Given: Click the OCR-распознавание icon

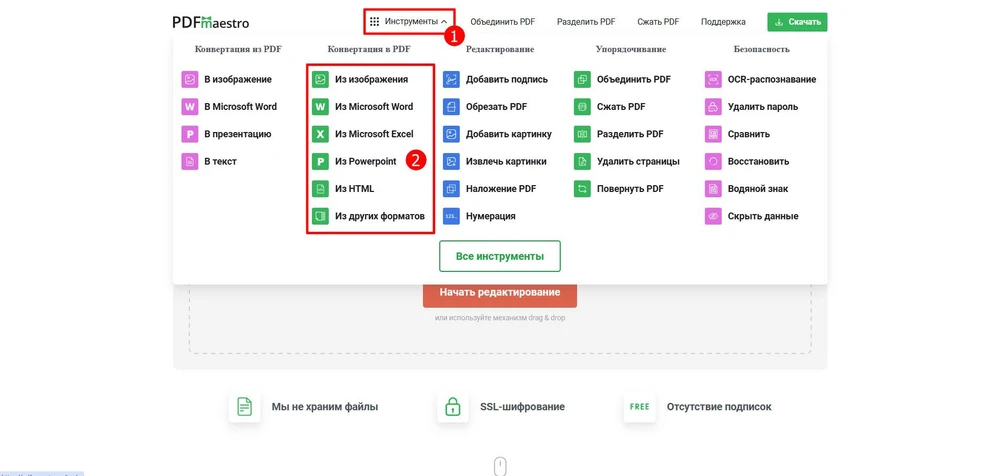Looking at the screenshot, I should [x=713, y=79].
